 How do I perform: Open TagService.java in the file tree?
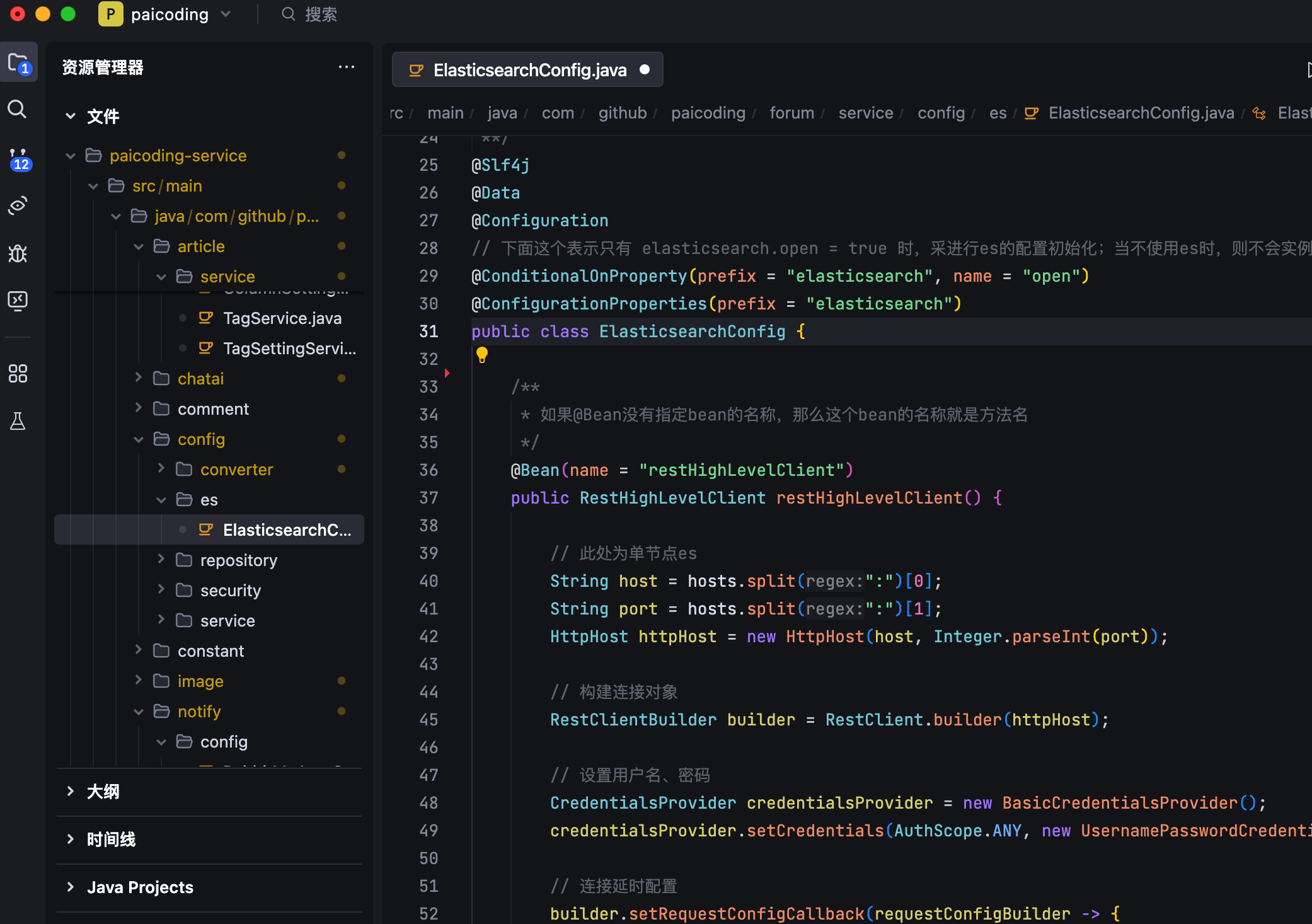click(x=282, y=318)
